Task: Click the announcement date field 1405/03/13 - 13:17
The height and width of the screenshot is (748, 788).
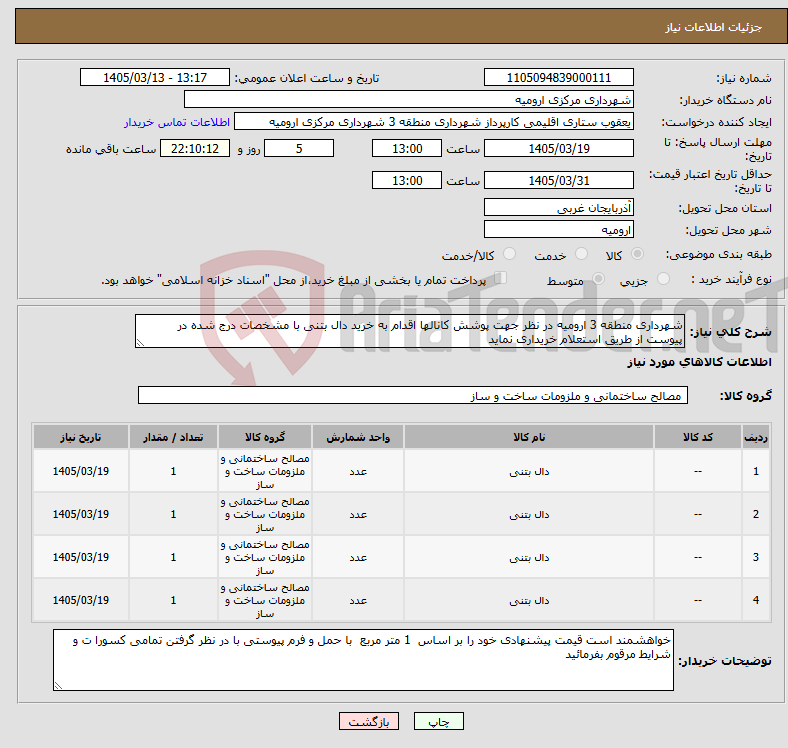Action: (155, 77)
